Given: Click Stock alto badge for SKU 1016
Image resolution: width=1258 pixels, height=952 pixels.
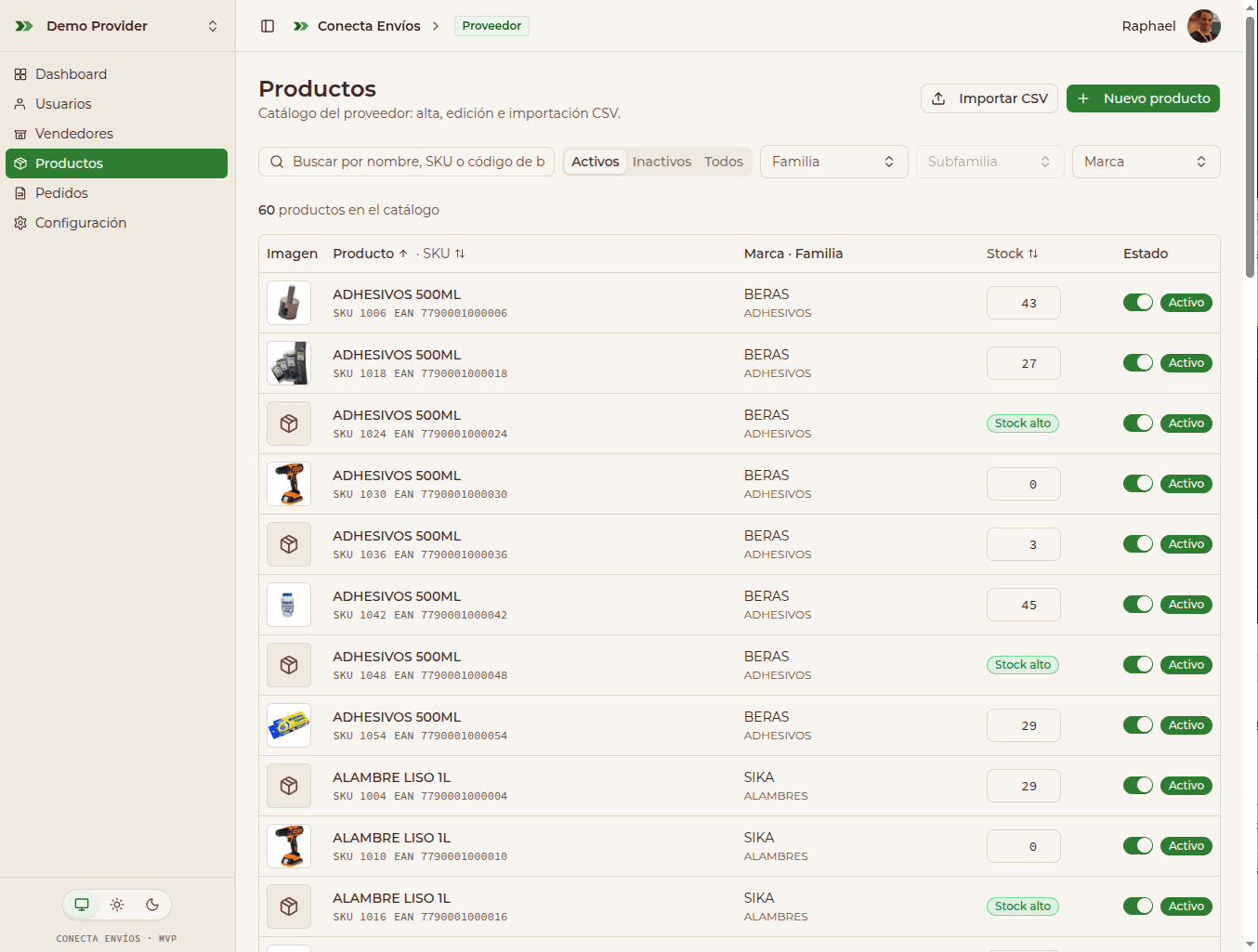Looking at the screenshot, I should [1023, 906].
